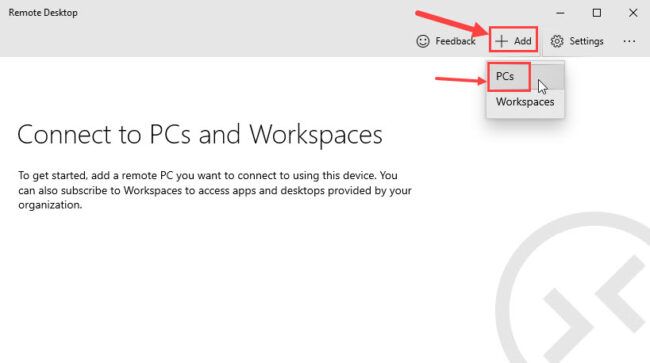The image size is (650, 363).
Task: Minimize the Remote Desktop window
Action: coord(560,13)
